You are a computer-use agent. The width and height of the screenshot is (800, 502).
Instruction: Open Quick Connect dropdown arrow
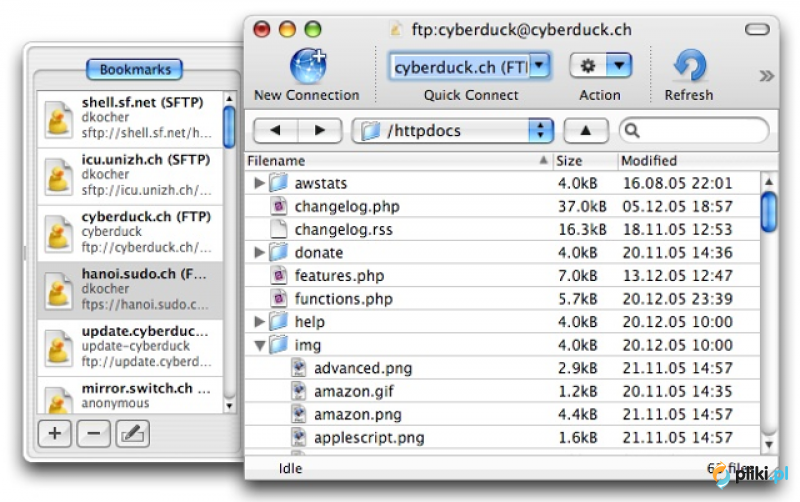point(539,65)
